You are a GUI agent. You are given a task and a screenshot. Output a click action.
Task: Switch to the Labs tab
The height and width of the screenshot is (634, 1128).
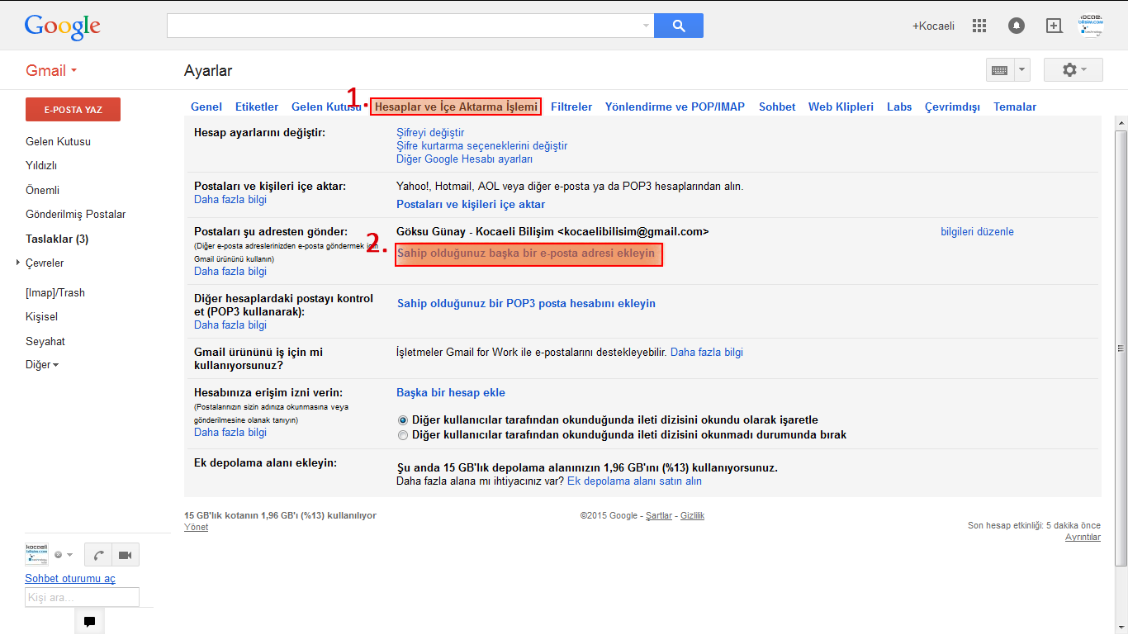pyautogui.click(x=899, y=107)
